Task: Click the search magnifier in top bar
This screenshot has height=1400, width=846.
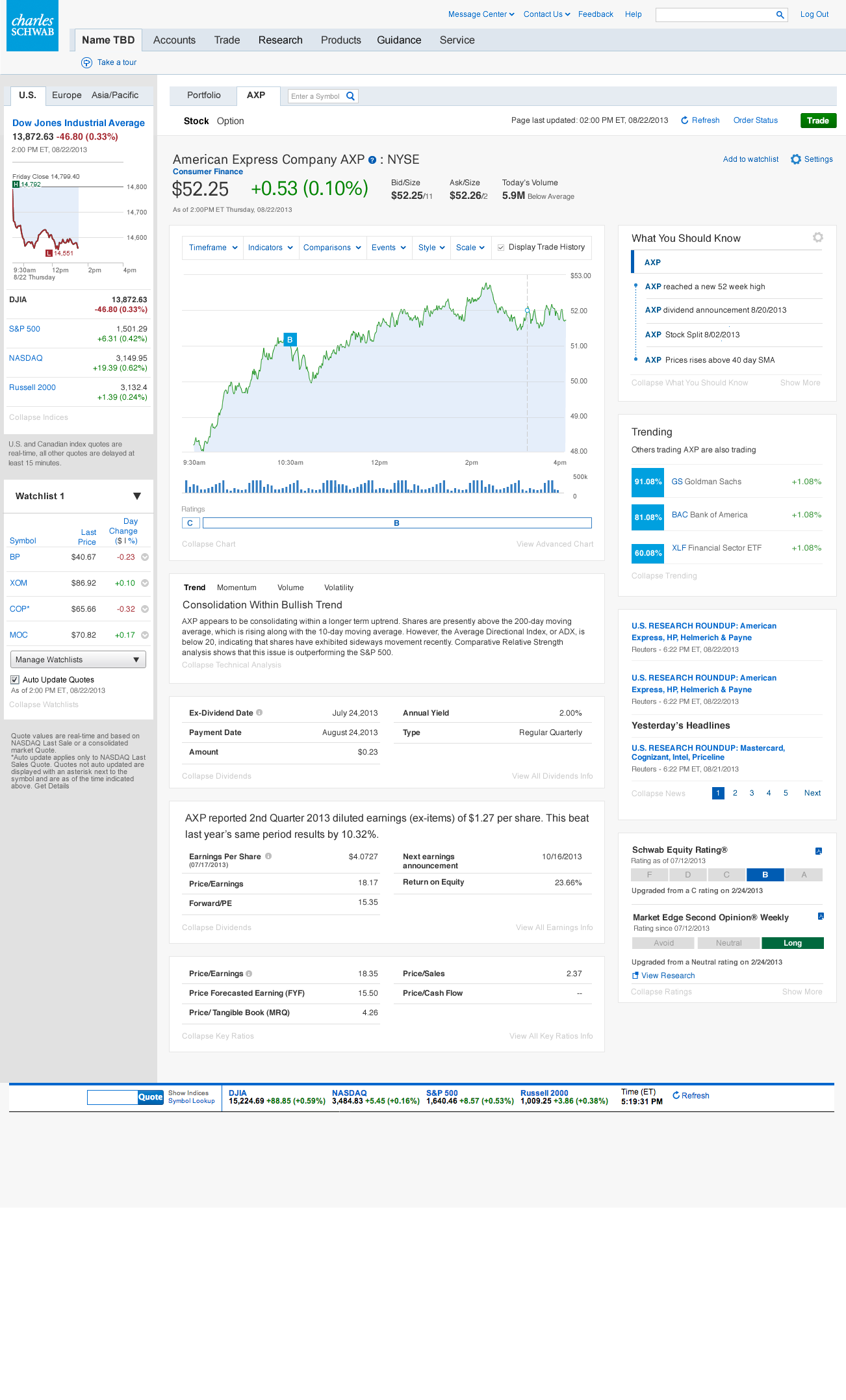Action: pos(780,15)
